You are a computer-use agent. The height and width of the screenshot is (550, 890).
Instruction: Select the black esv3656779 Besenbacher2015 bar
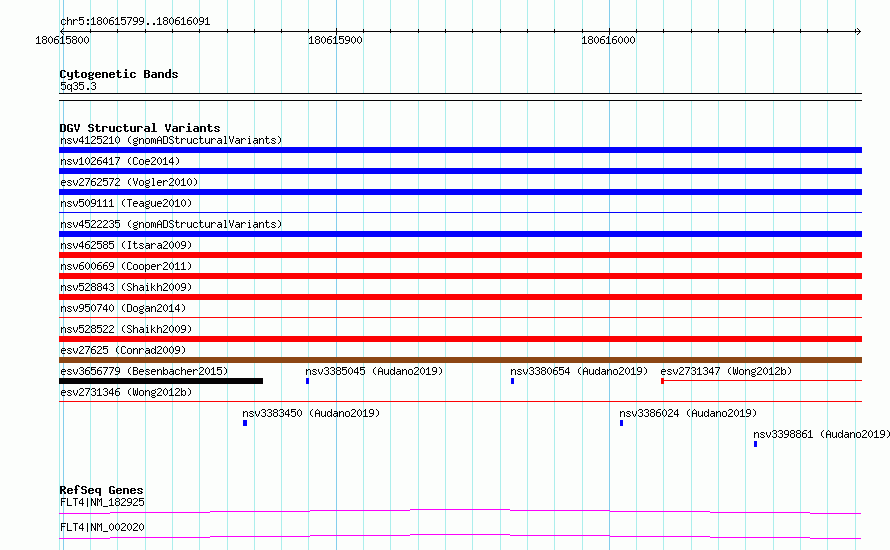pos(161,381)
